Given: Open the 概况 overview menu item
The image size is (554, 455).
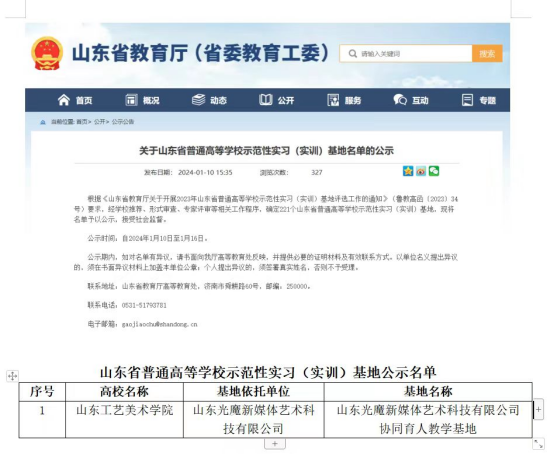Looking at the screenshot, I should [142, 100].
